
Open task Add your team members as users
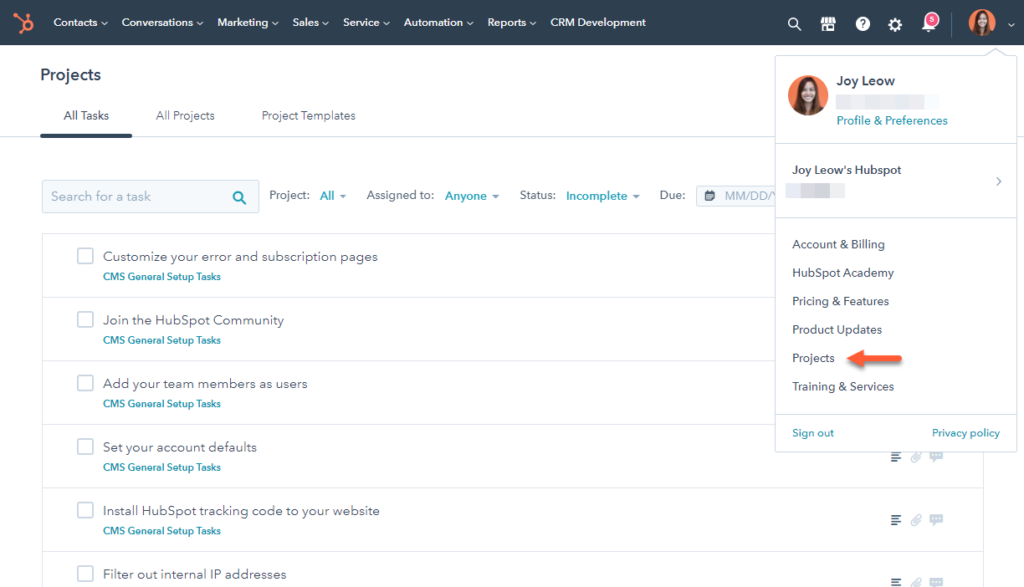pyautogui.click(x=205, y=384)
